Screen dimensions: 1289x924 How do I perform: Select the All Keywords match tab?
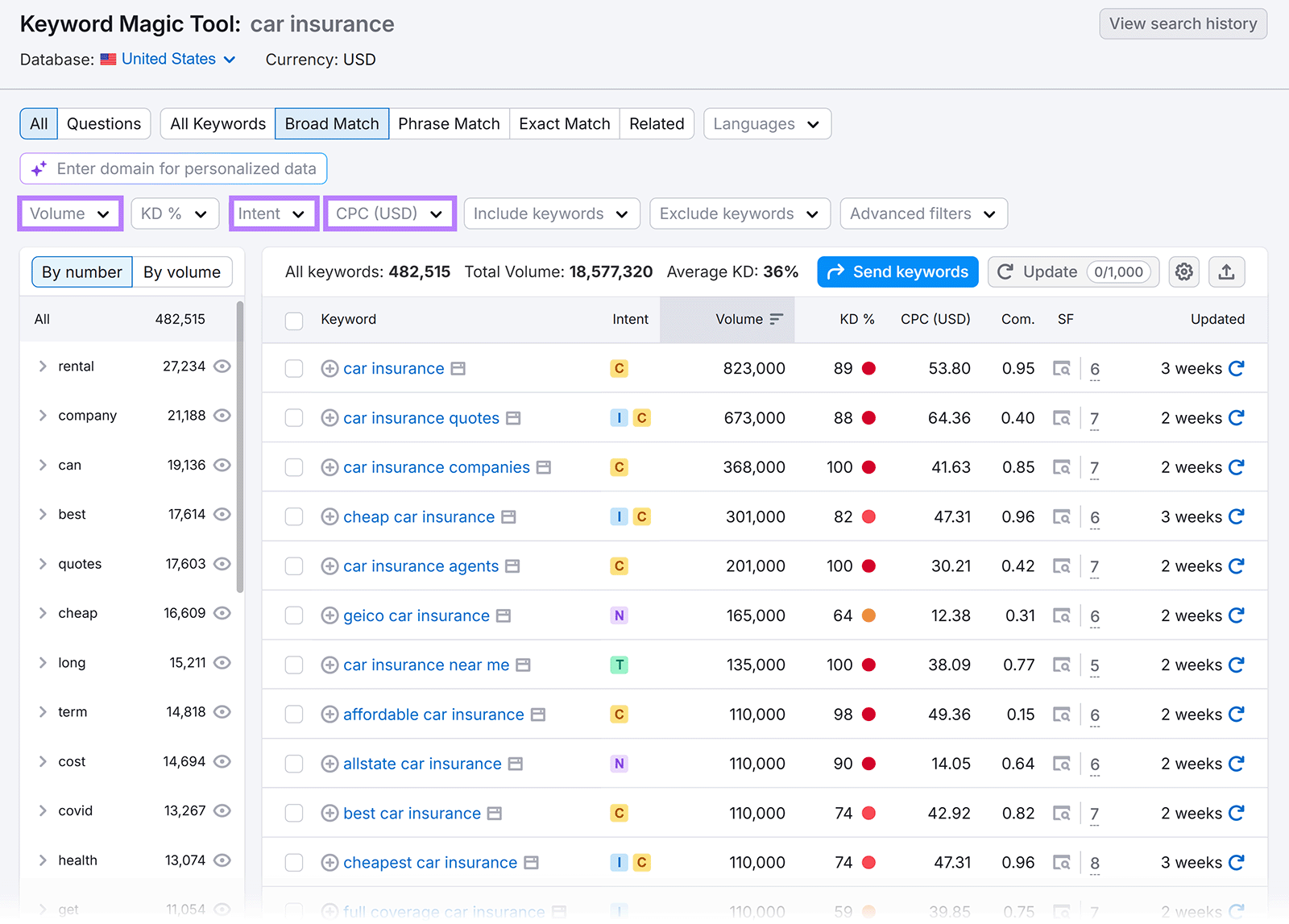point(218,124)
